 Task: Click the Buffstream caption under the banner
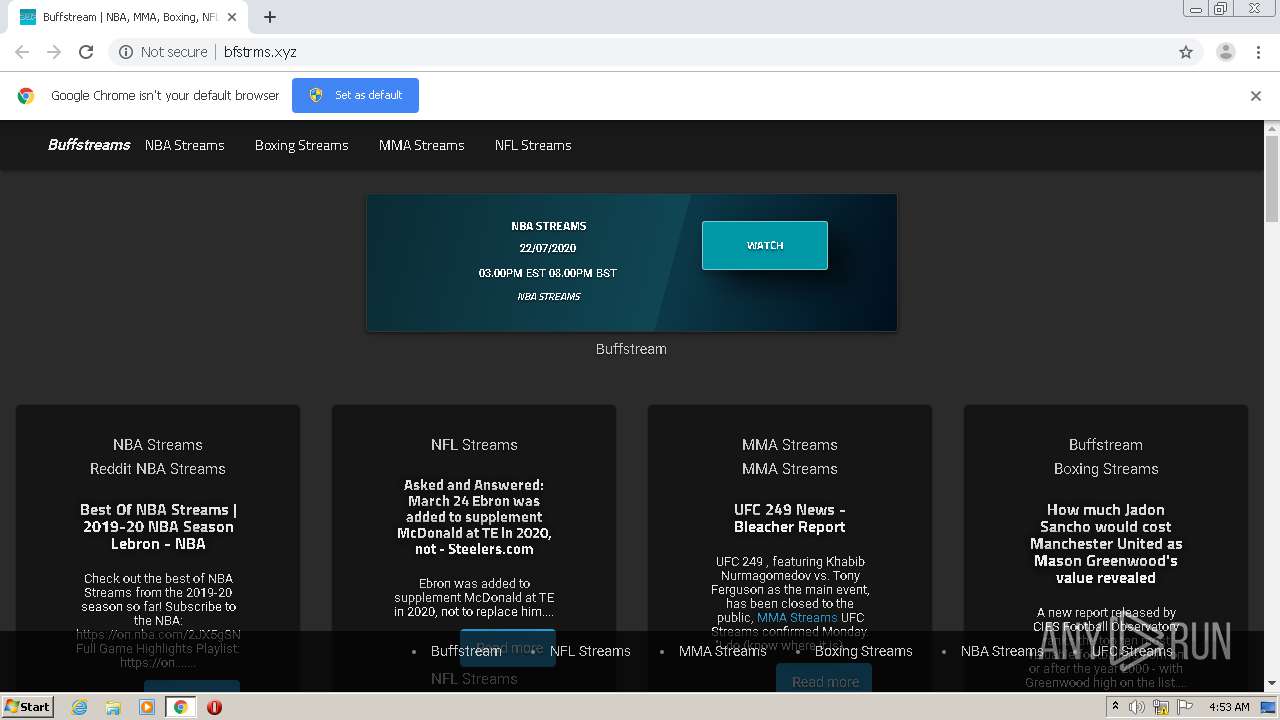[631, 349]
